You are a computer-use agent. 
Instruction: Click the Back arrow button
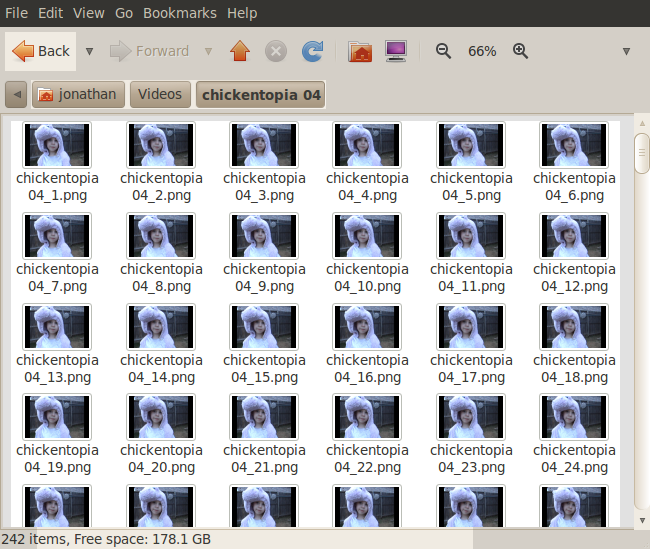pyautogui.click(x=41, y=51)
